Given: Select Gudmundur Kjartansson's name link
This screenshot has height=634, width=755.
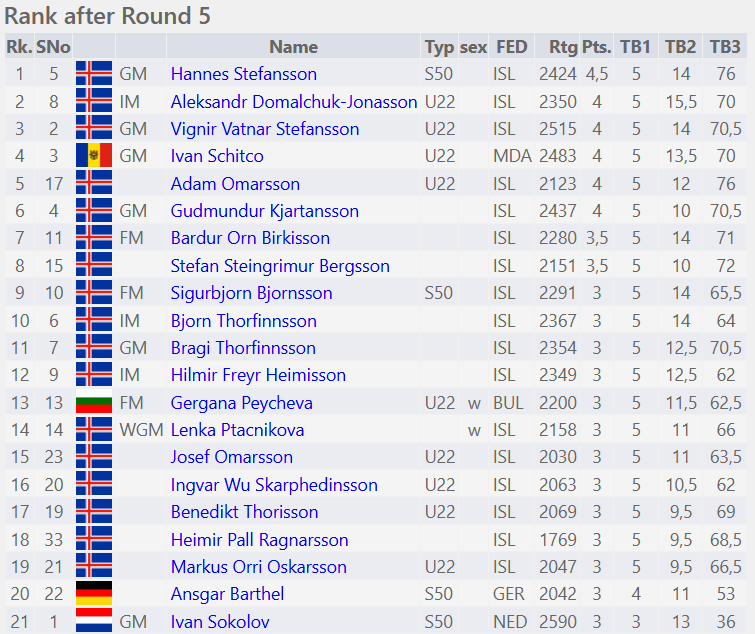Looking at the screenshot, I should click(x=264, y=211).
